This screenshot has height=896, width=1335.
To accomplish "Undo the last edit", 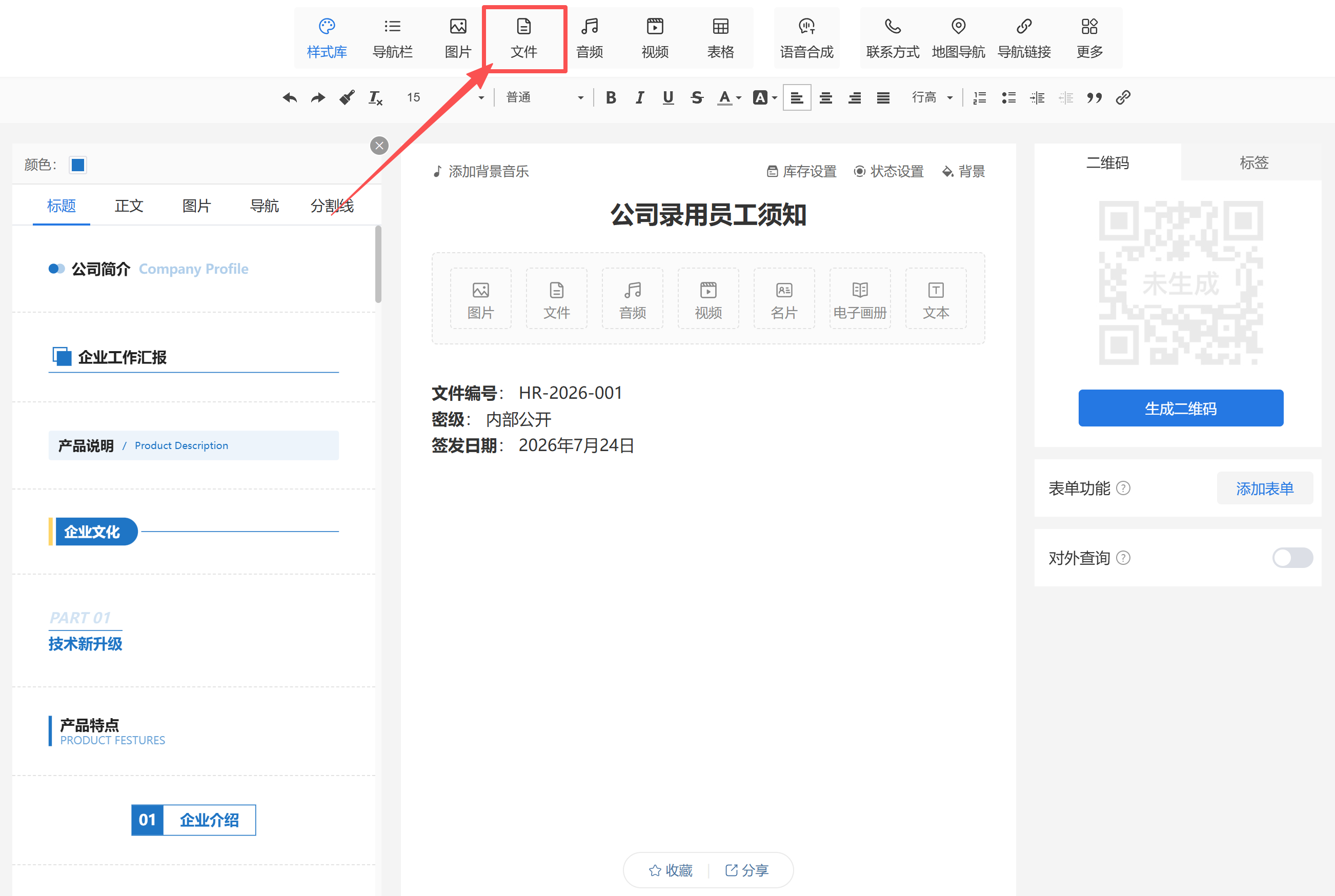I will 290,98.
